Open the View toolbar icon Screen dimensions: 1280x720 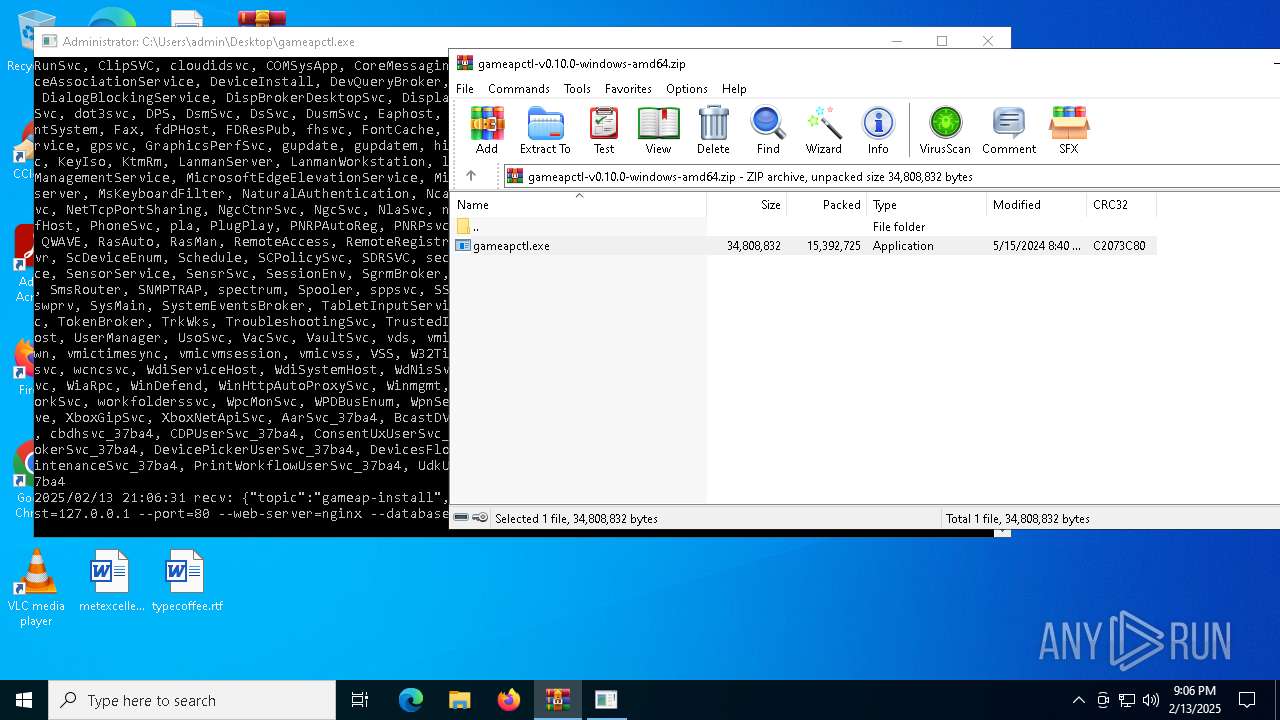click(658, 130)
